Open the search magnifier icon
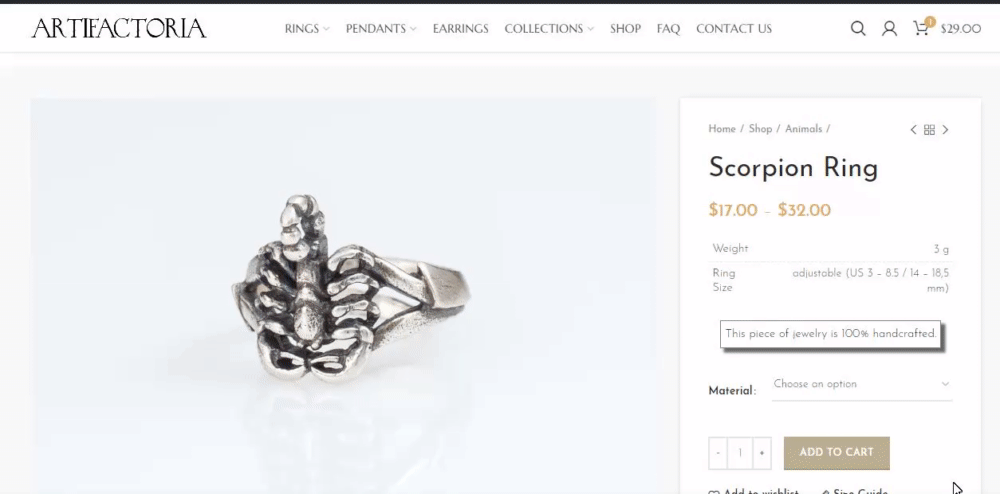1000x494 pixels. 858,29
